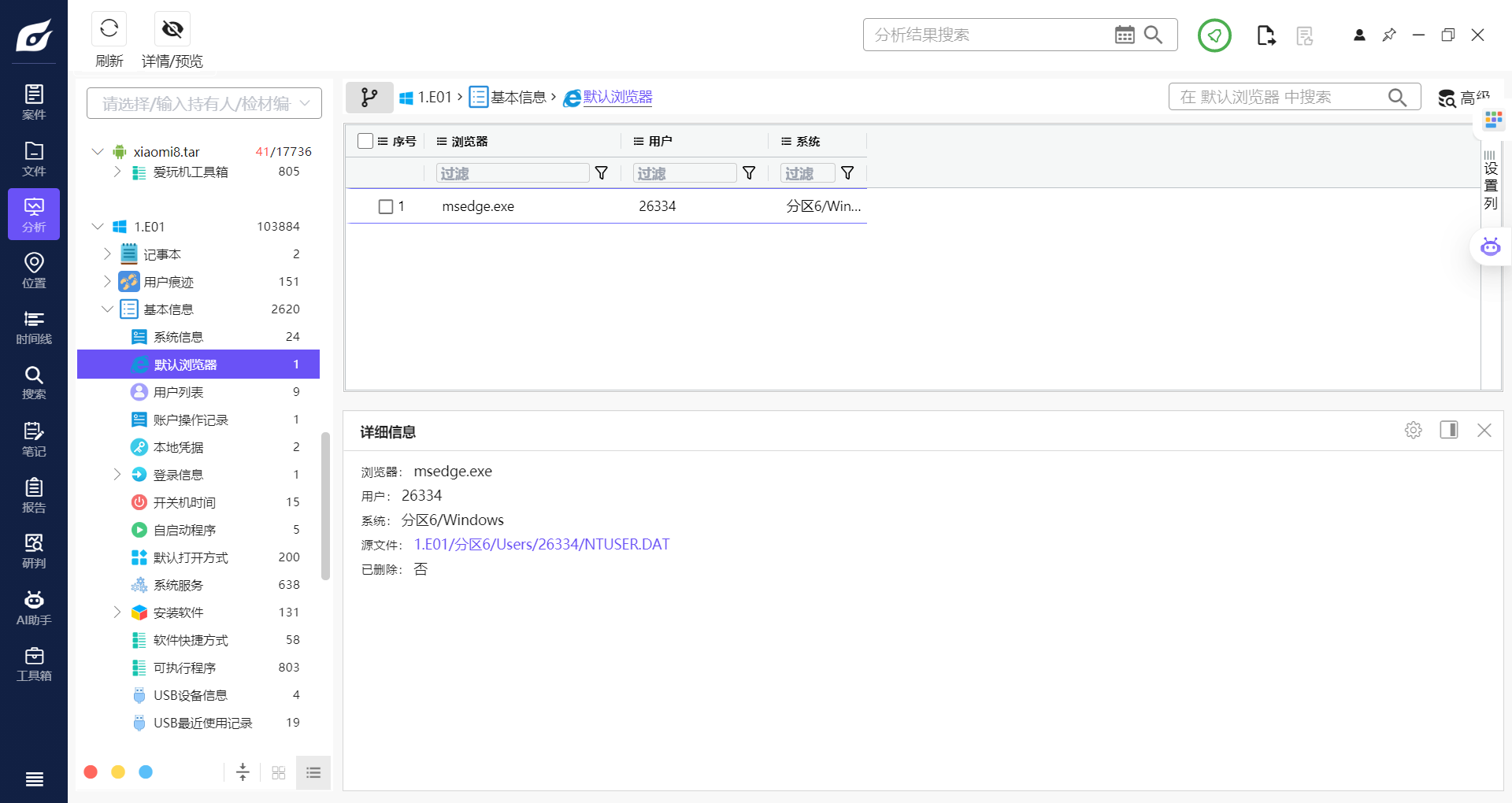Click the hamburger menu at sidebar bottom
This screenshot has width=1512, height=803.
click(34, 779)
